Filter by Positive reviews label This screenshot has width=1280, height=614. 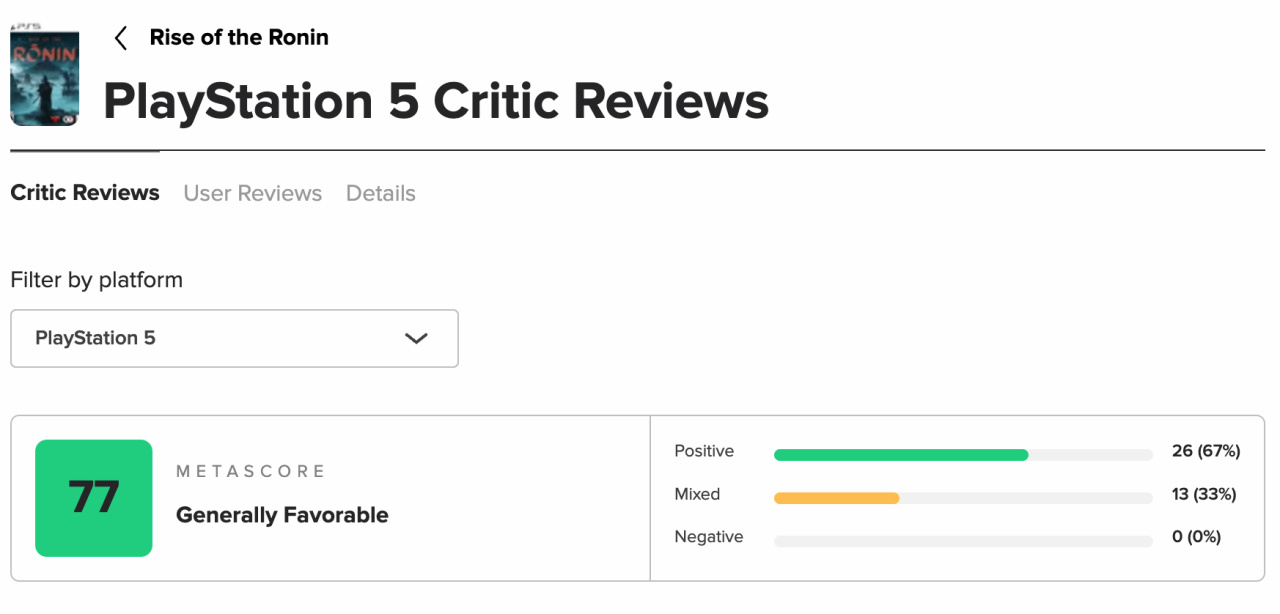point(704,451)
